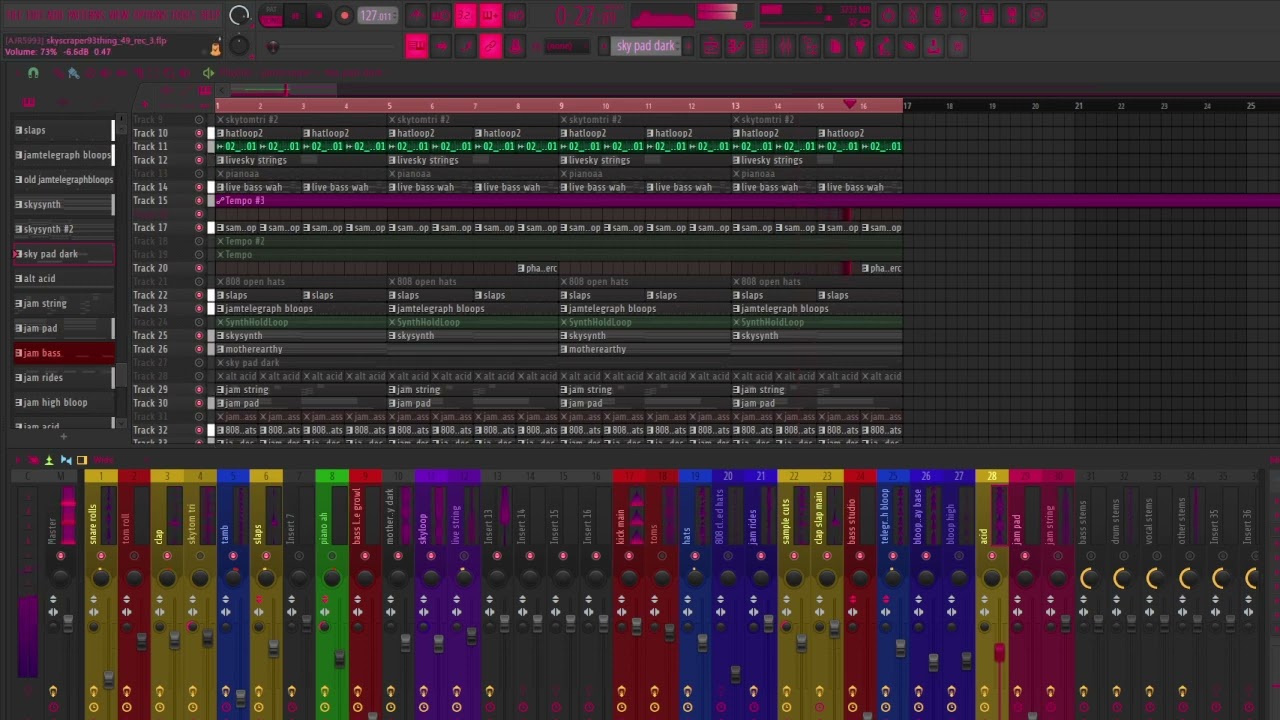Image resolution: width=1280 pixels, height=720 pixels.
Task: Click the auto scrolling arrow icon
Action: [x=441, y=46]
